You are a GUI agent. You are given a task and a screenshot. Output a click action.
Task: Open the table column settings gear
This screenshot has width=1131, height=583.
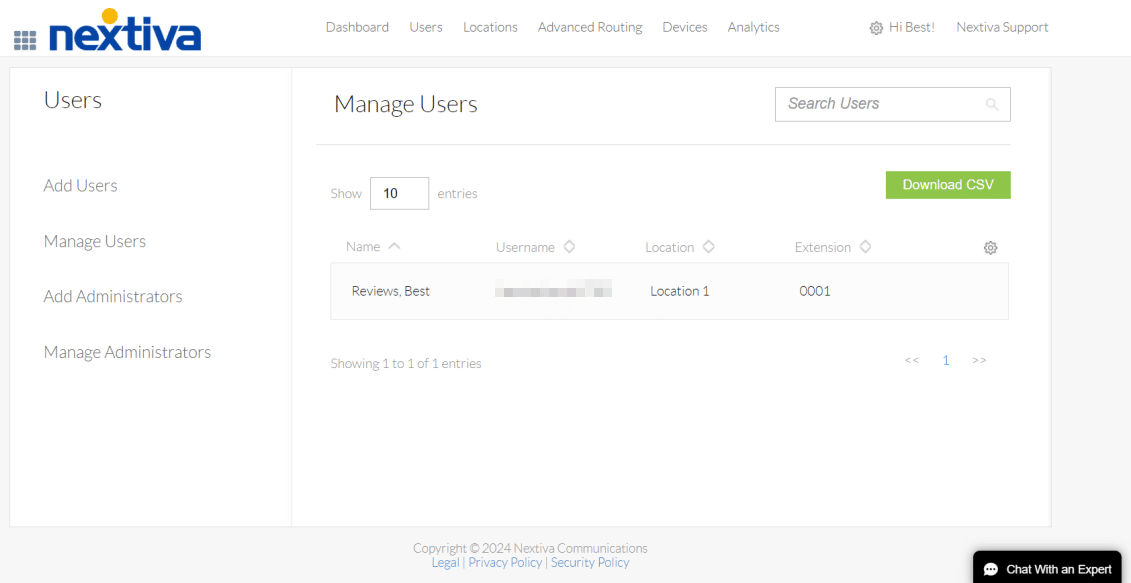click(990, 247)
